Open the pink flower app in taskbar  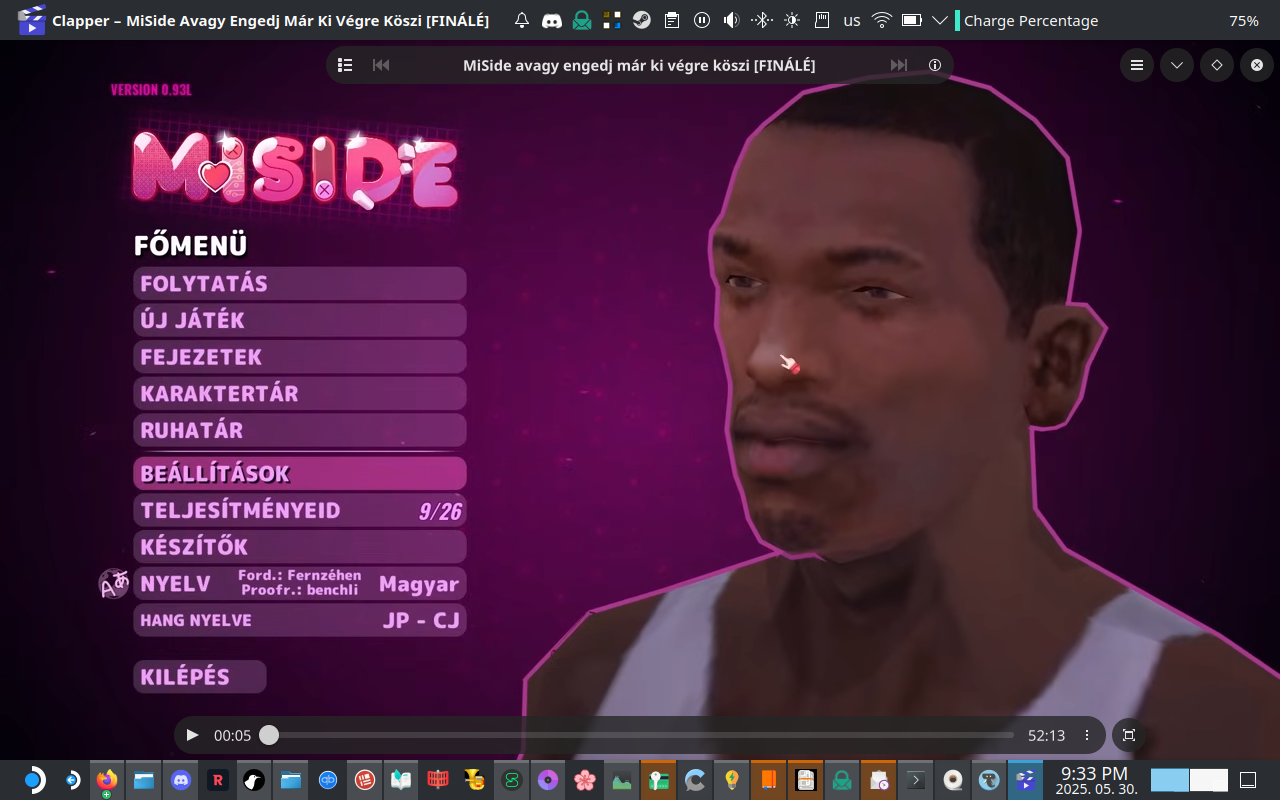click(x=585, y=780)
